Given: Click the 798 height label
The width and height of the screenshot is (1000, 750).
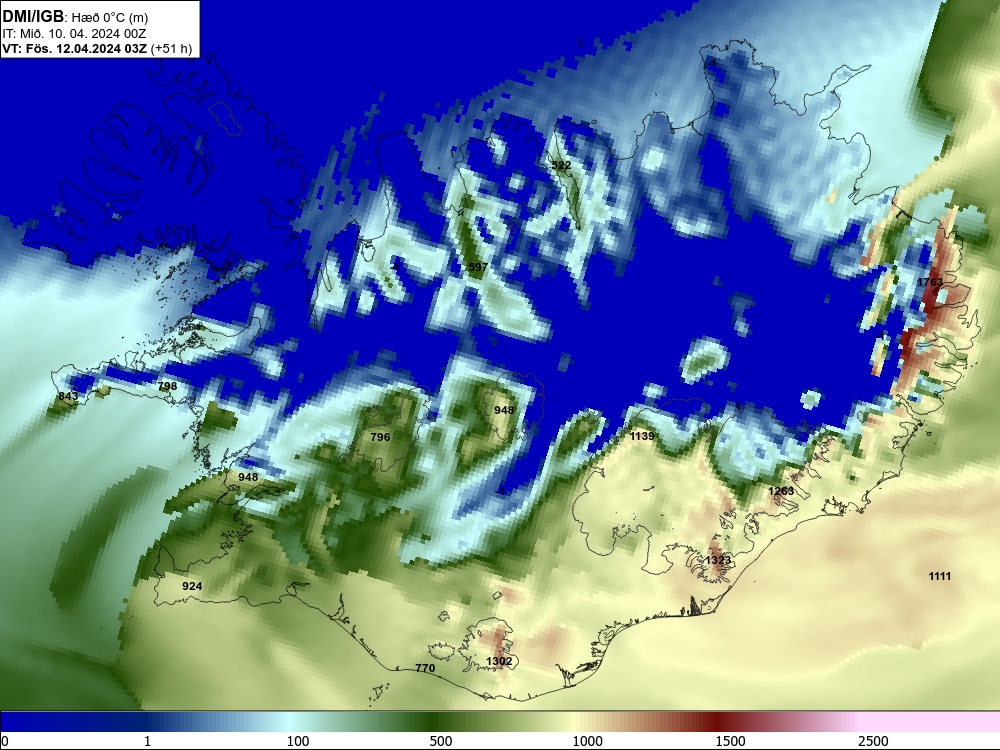Looking at the screenshot, I should 167,386.
